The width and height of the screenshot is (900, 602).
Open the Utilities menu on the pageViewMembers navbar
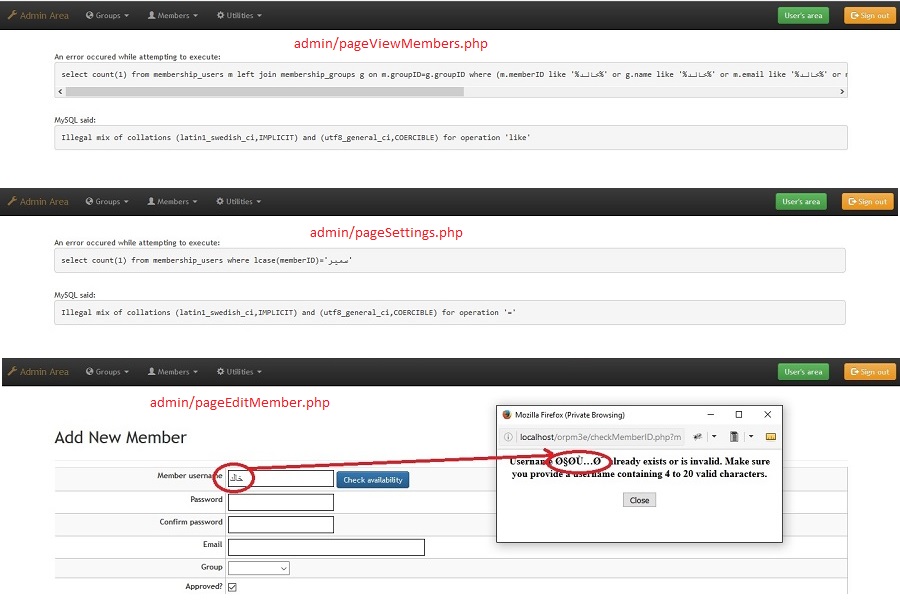click(x=239, y=15)
